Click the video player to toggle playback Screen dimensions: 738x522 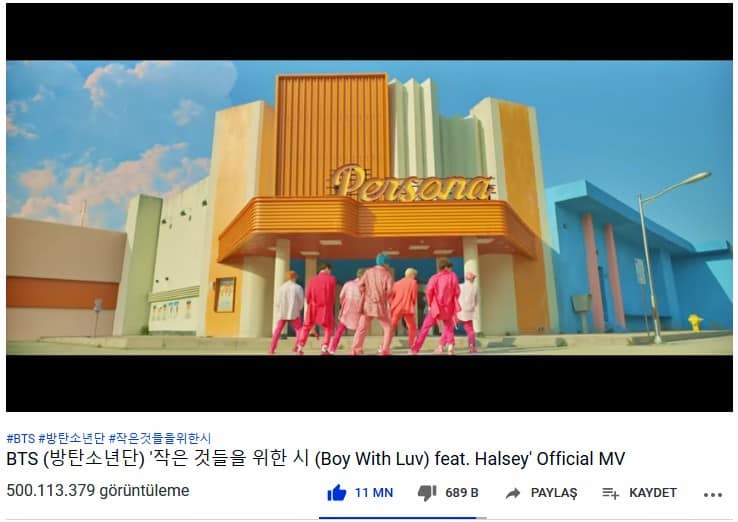coord(369,208)
